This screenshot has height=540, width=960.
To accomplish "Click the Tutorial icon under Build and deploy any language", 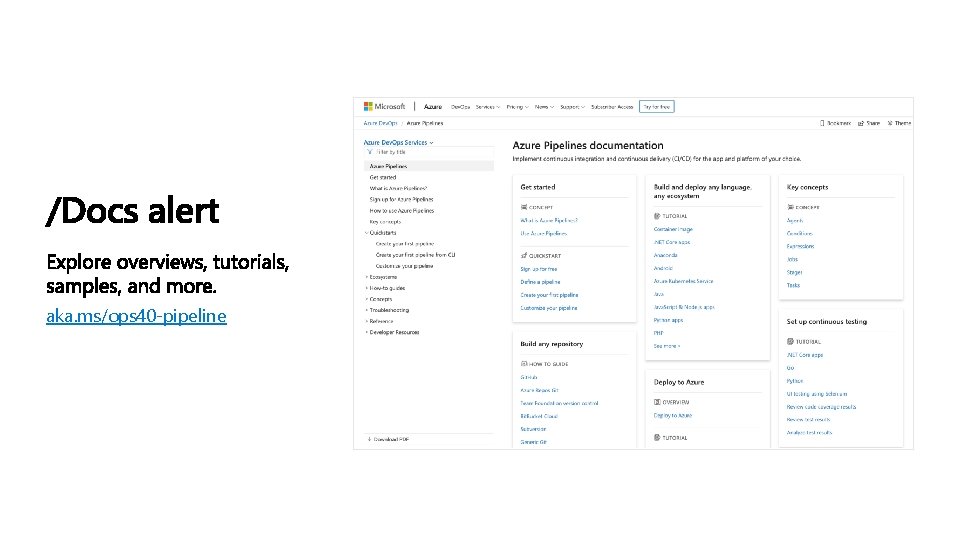I will tap(657, 216).
